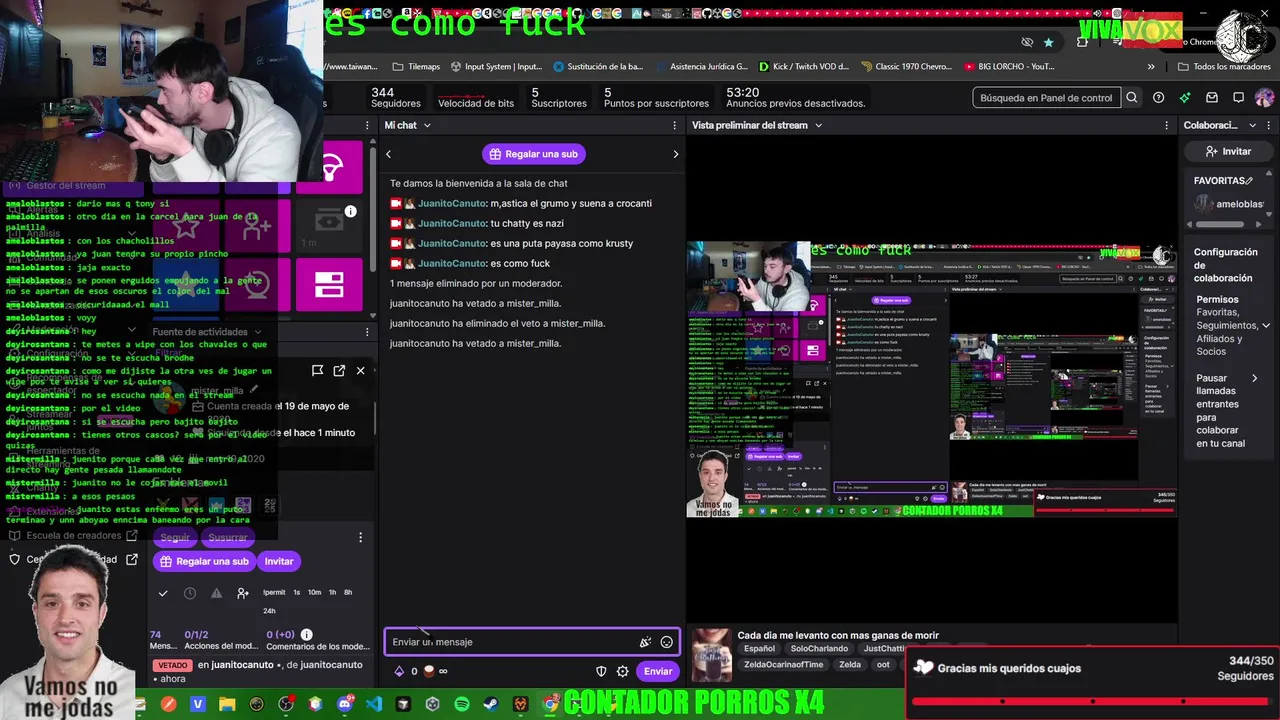Viewport: 1280px width, 720px height.
Task: Click the add-user quick-action tile
Action: tap(257, 226)
